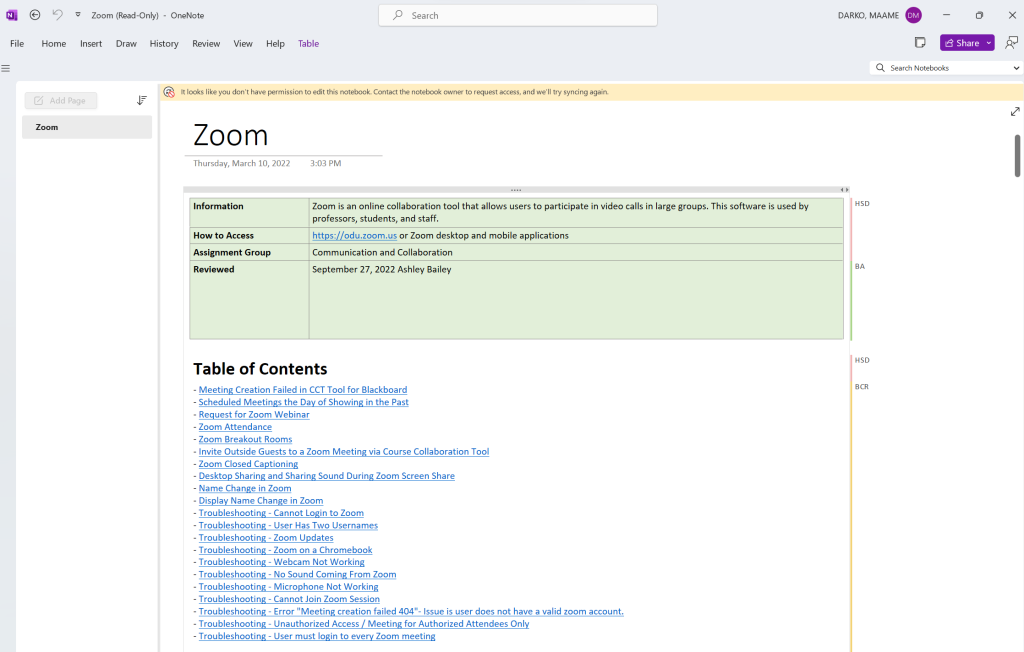Open Troubleshooting - Cannot Join Zoom Session link
The height and width of the screenshot is (652, 1024).
289,600
